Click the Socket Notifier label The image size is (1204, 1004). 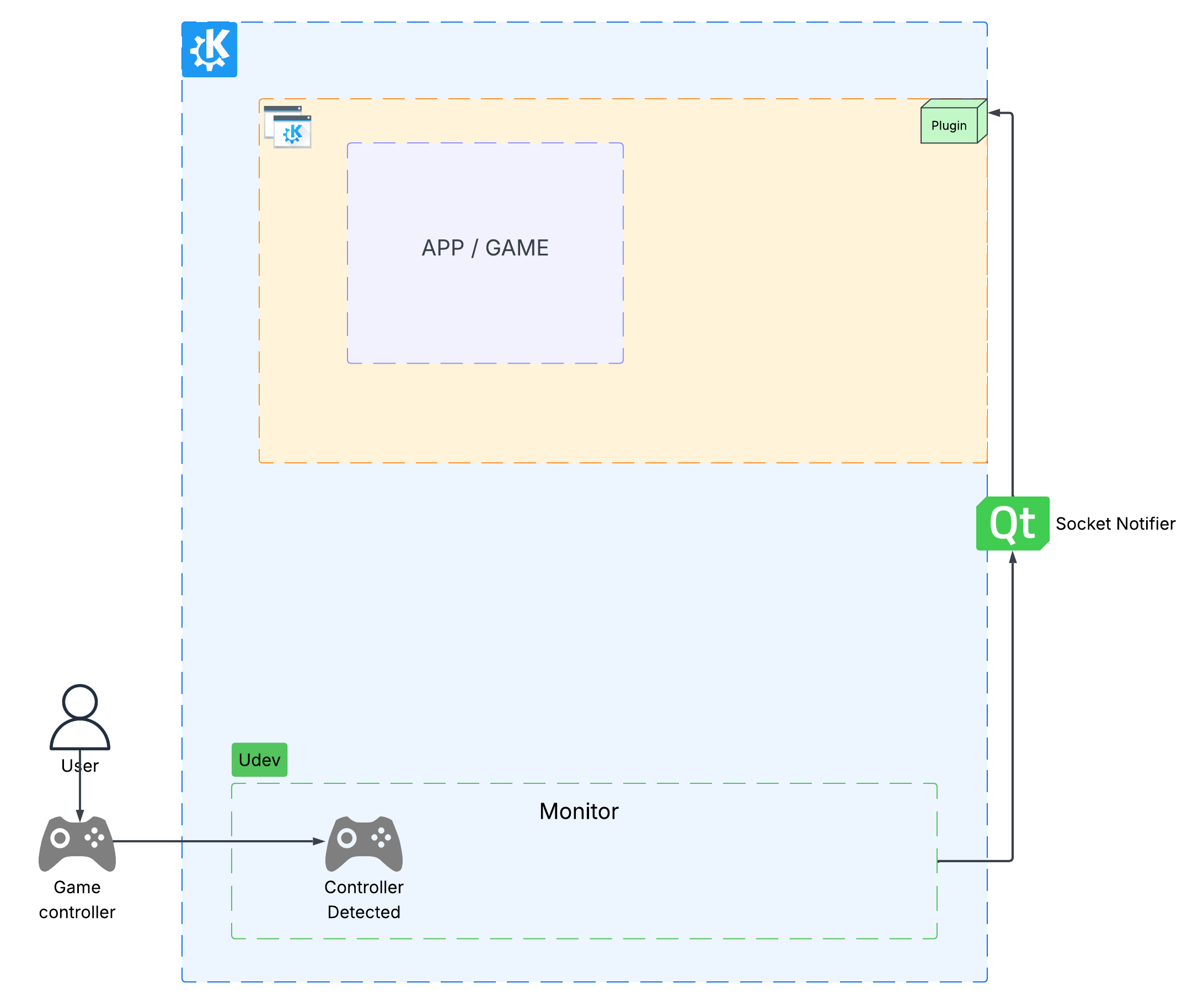1115,524
